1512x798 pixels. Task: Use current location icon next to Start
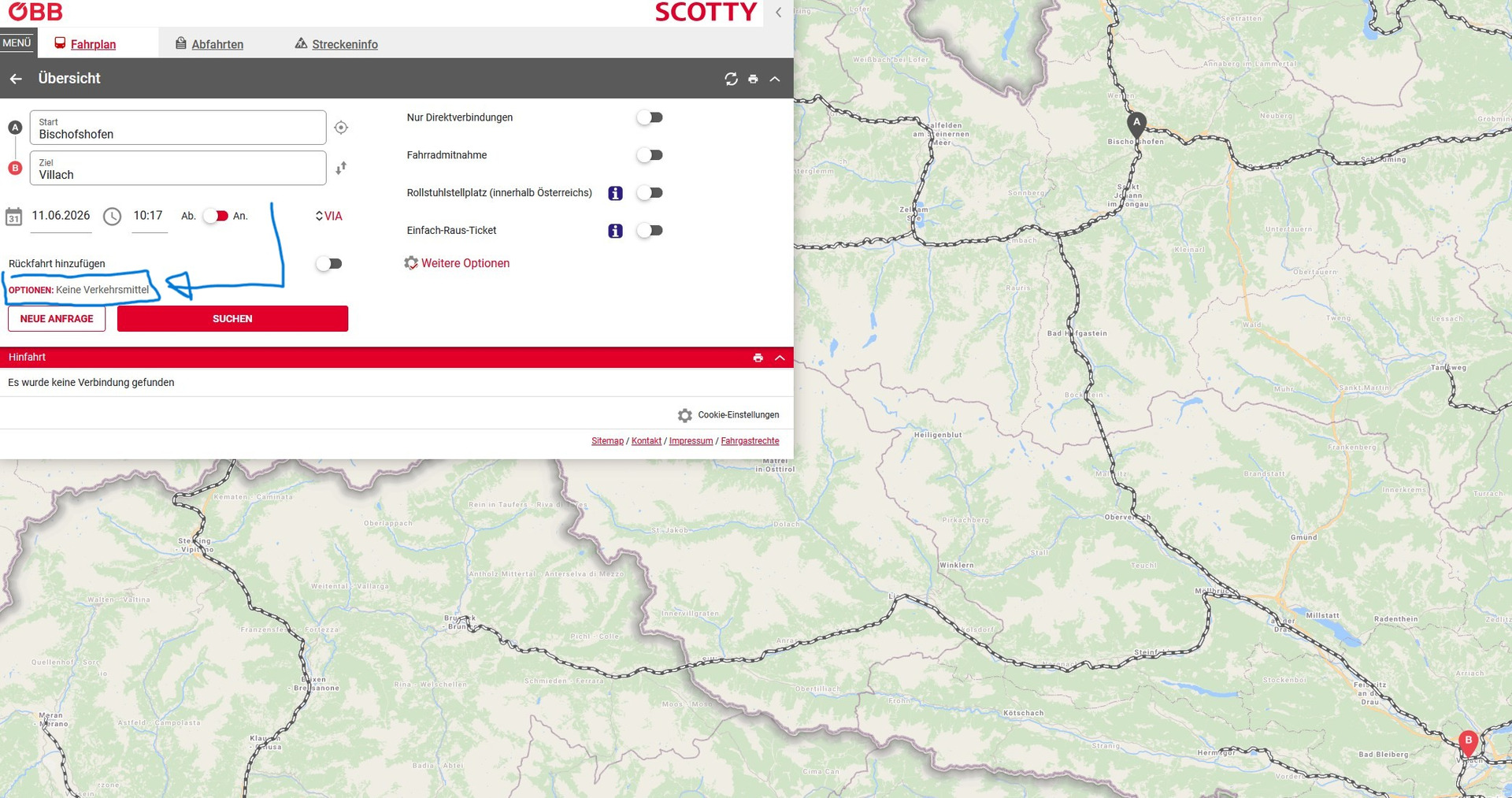tap(341, 128)
